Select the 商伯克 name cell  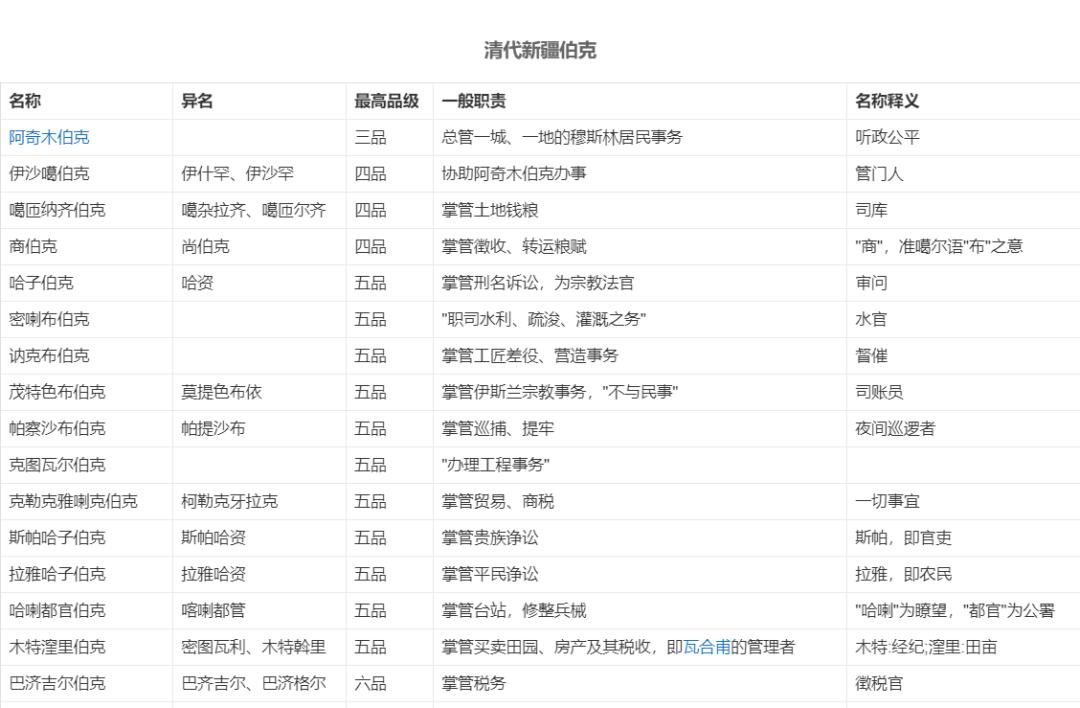(35, 246)
